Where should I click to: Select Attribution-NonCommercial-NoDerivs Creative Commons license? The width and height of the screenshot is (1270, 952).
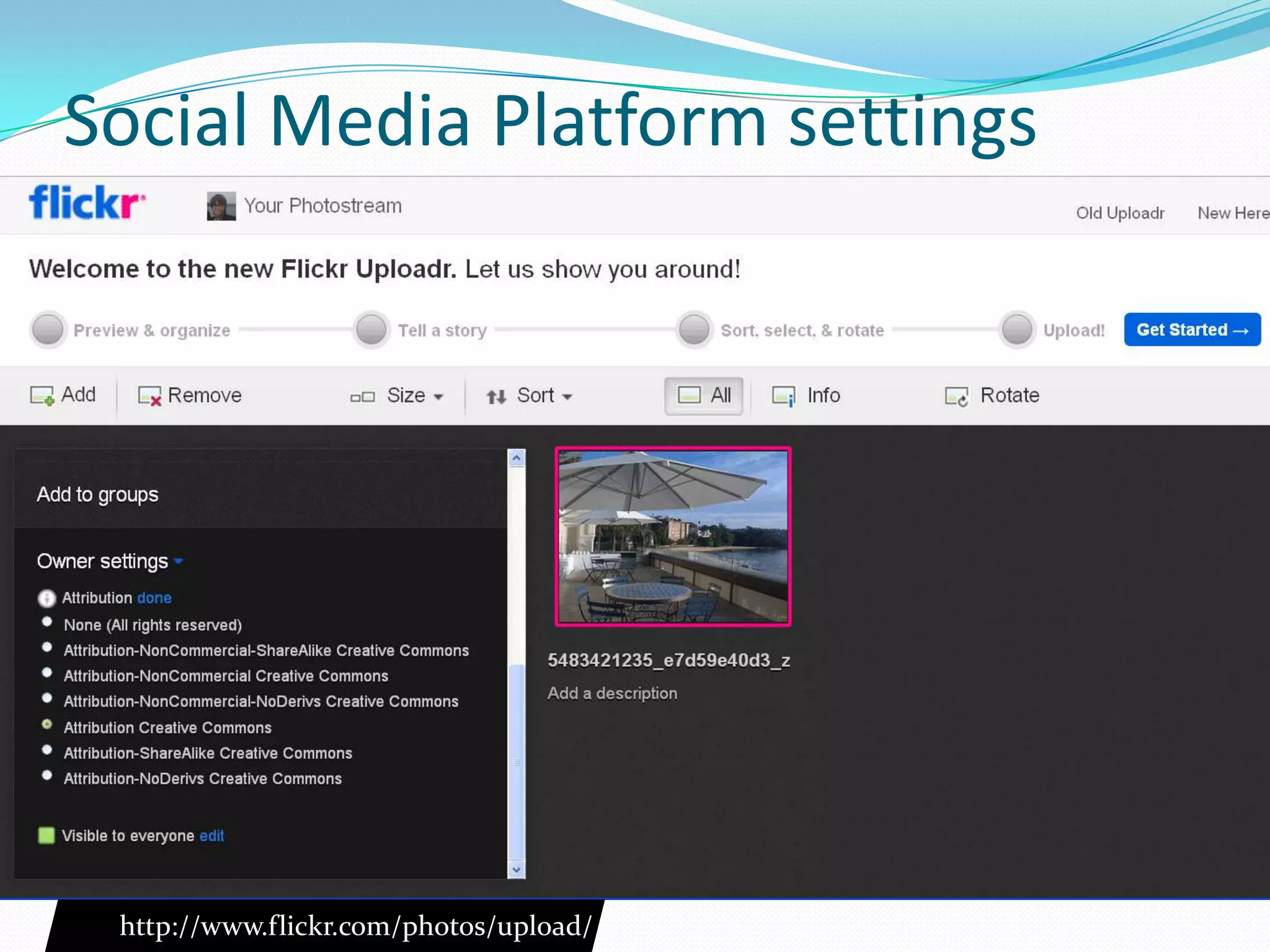47,698
